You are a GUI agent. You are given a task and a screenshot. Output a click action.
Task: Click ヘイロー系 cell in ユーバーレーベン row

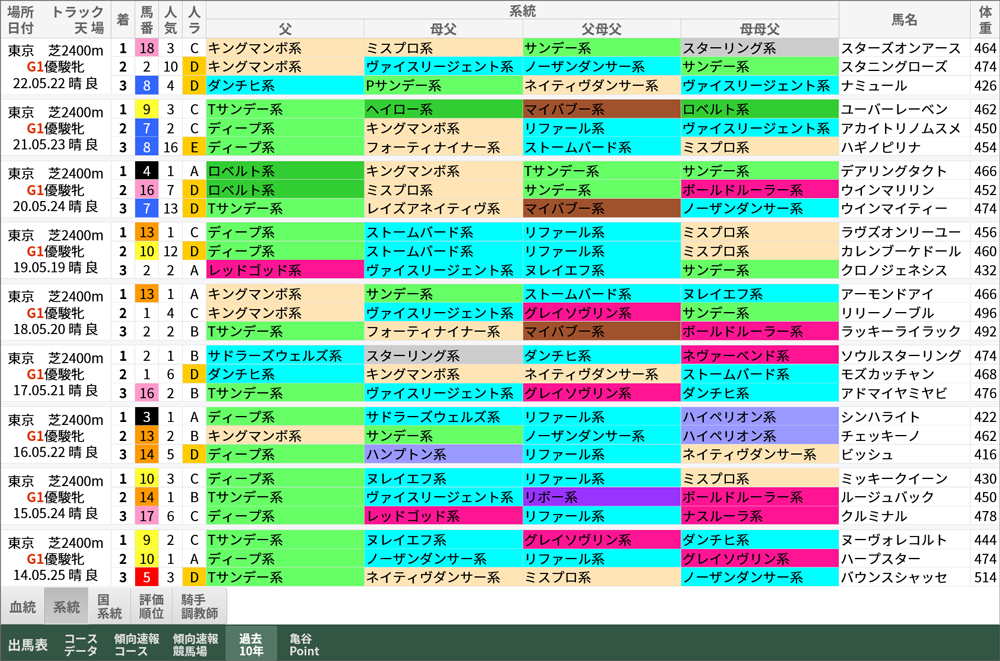pos(443,109)
